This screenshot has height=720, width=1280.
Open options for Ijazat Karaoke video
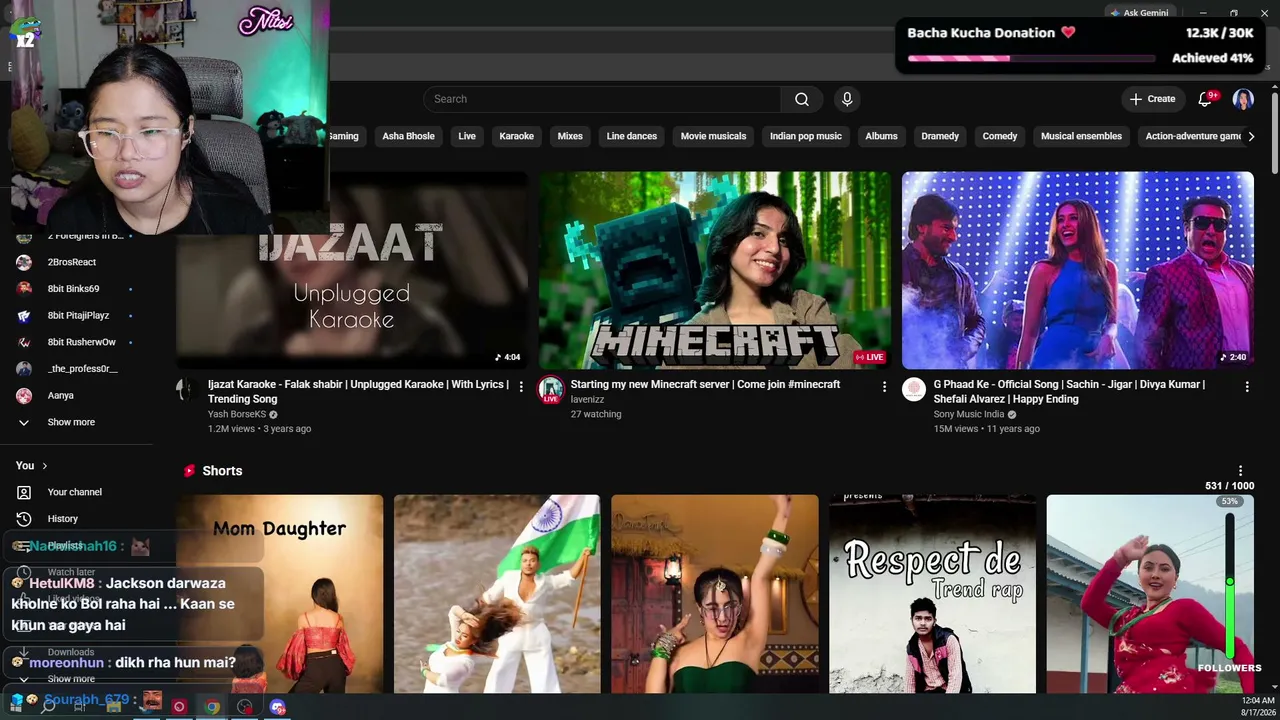(x=521, y=386)
